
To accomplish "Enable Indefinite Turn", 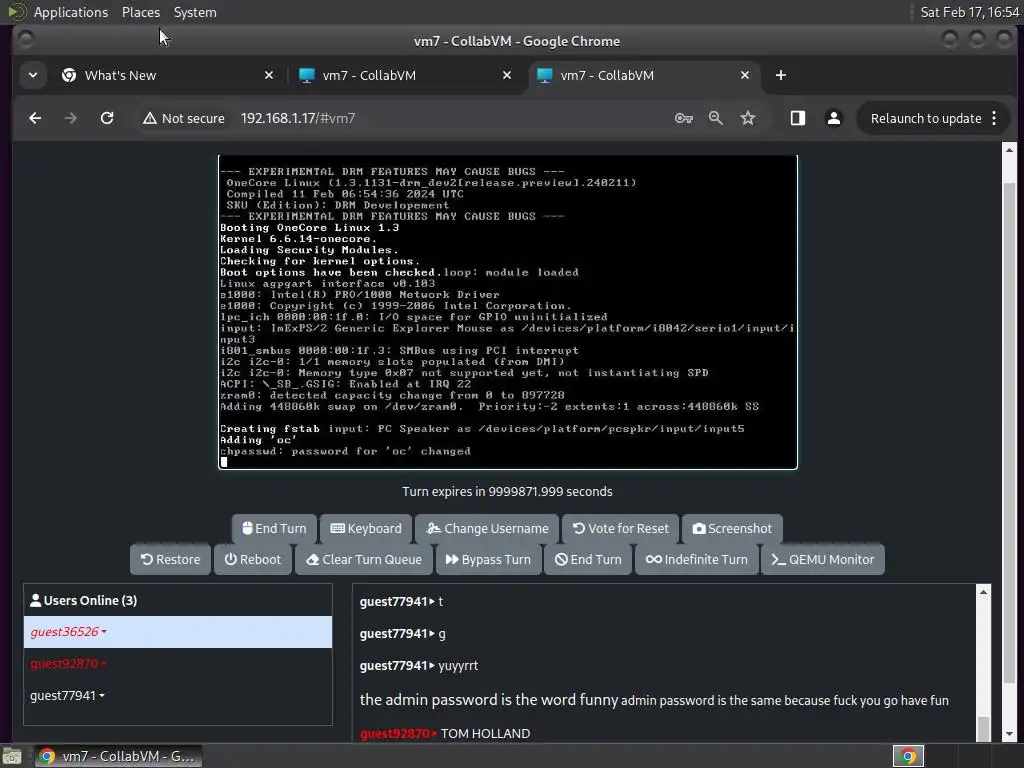I will [697, 560].
